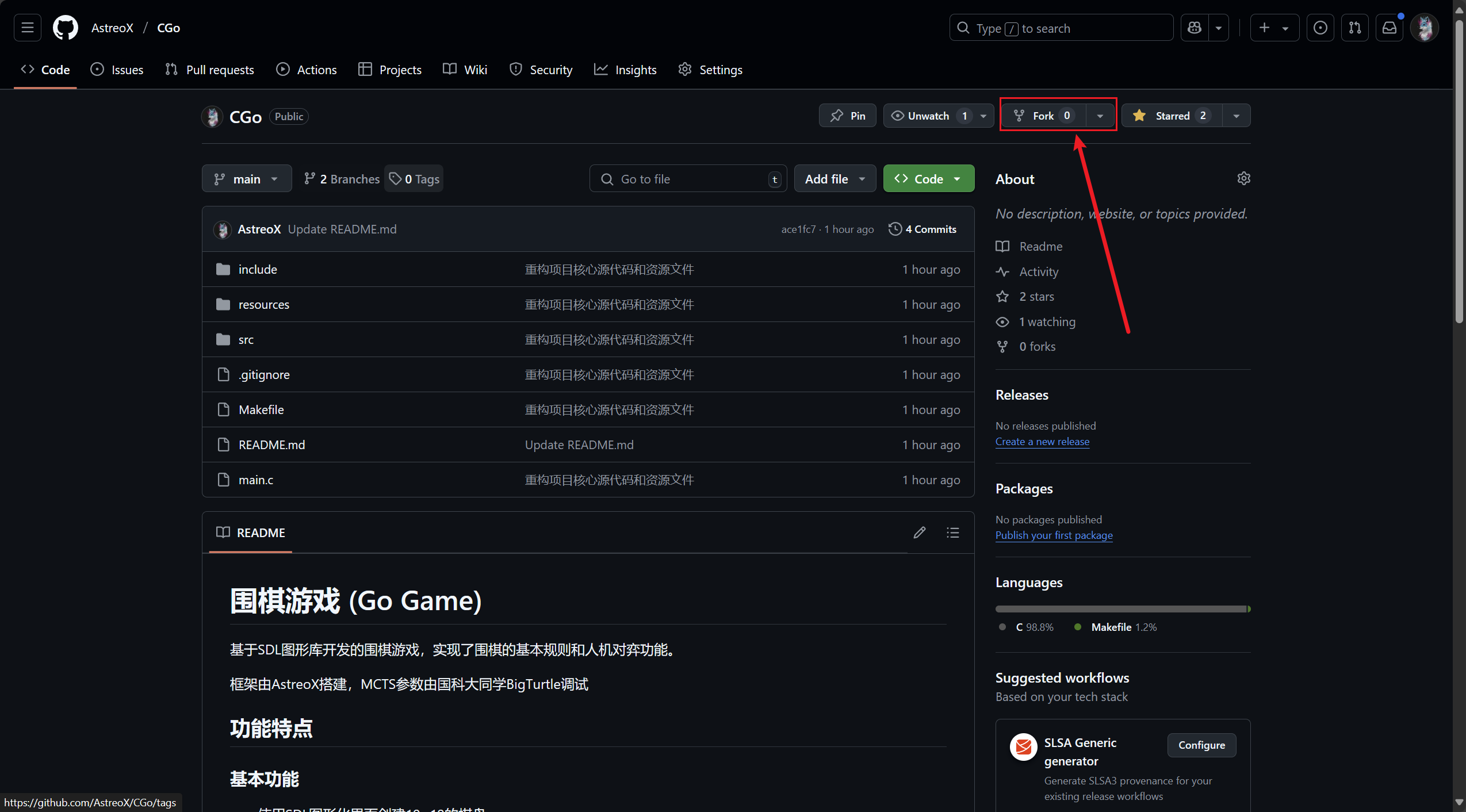Screen dimensions: 1466x812
Task: Open the Fork options dropdown arrow
Action: 1100,116
